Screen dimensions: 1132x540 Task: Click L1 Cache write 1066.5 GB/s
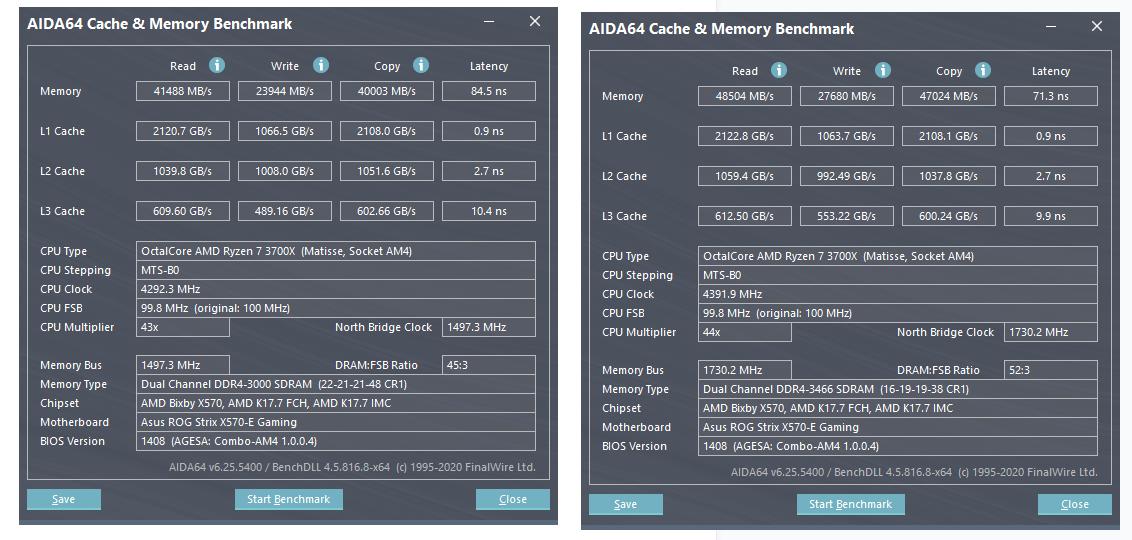[x=285, y=131]
